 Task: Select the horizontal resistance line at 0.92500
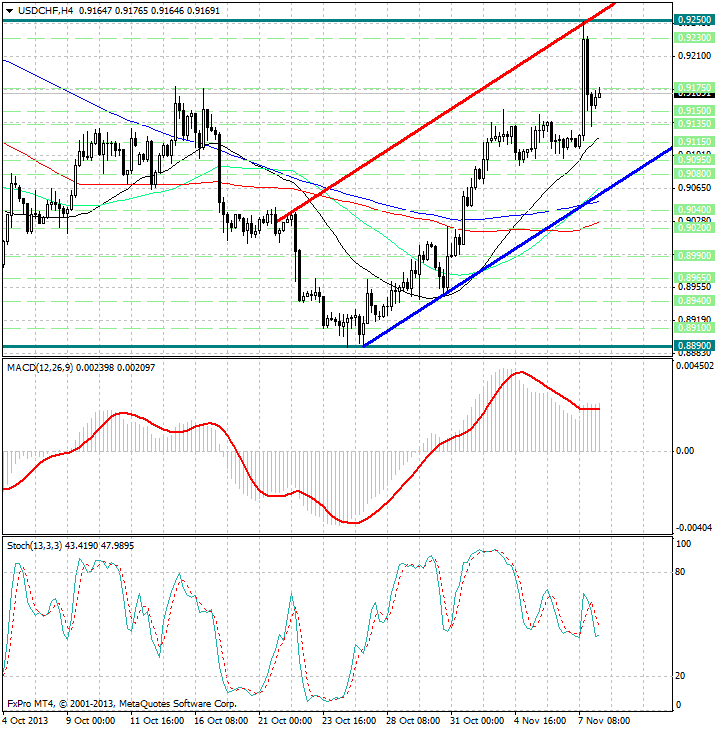[338, 20]
